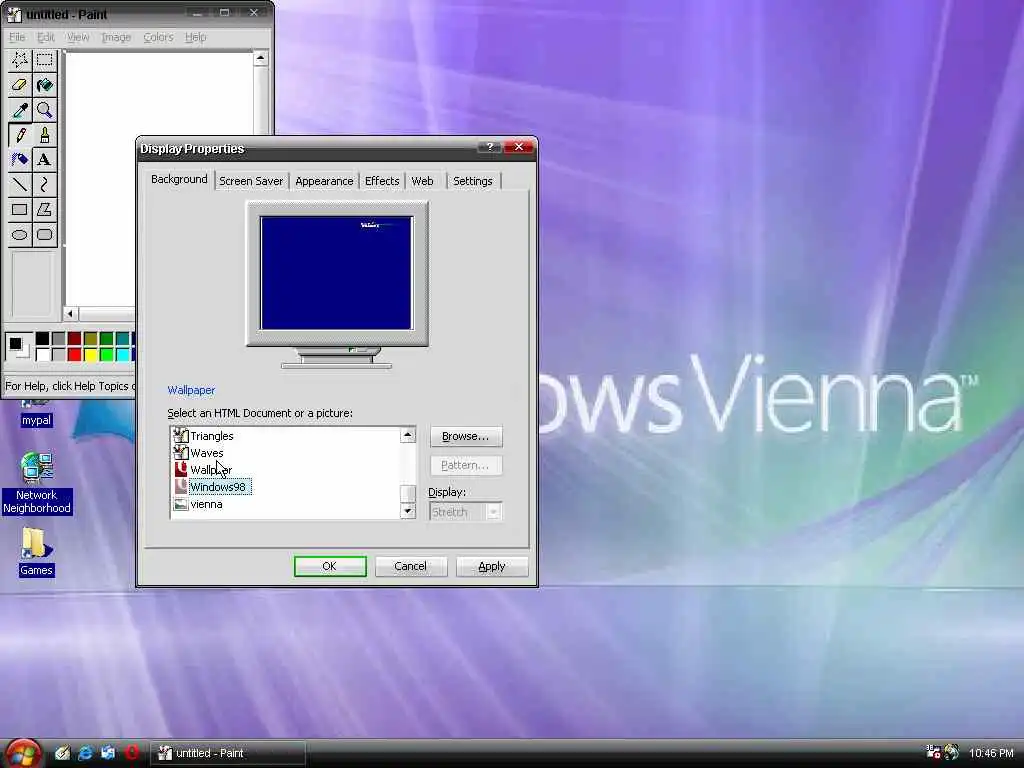Select the Text tool in Paint
Viewport: 1024px width, 768px height.
tap(44, 160)
